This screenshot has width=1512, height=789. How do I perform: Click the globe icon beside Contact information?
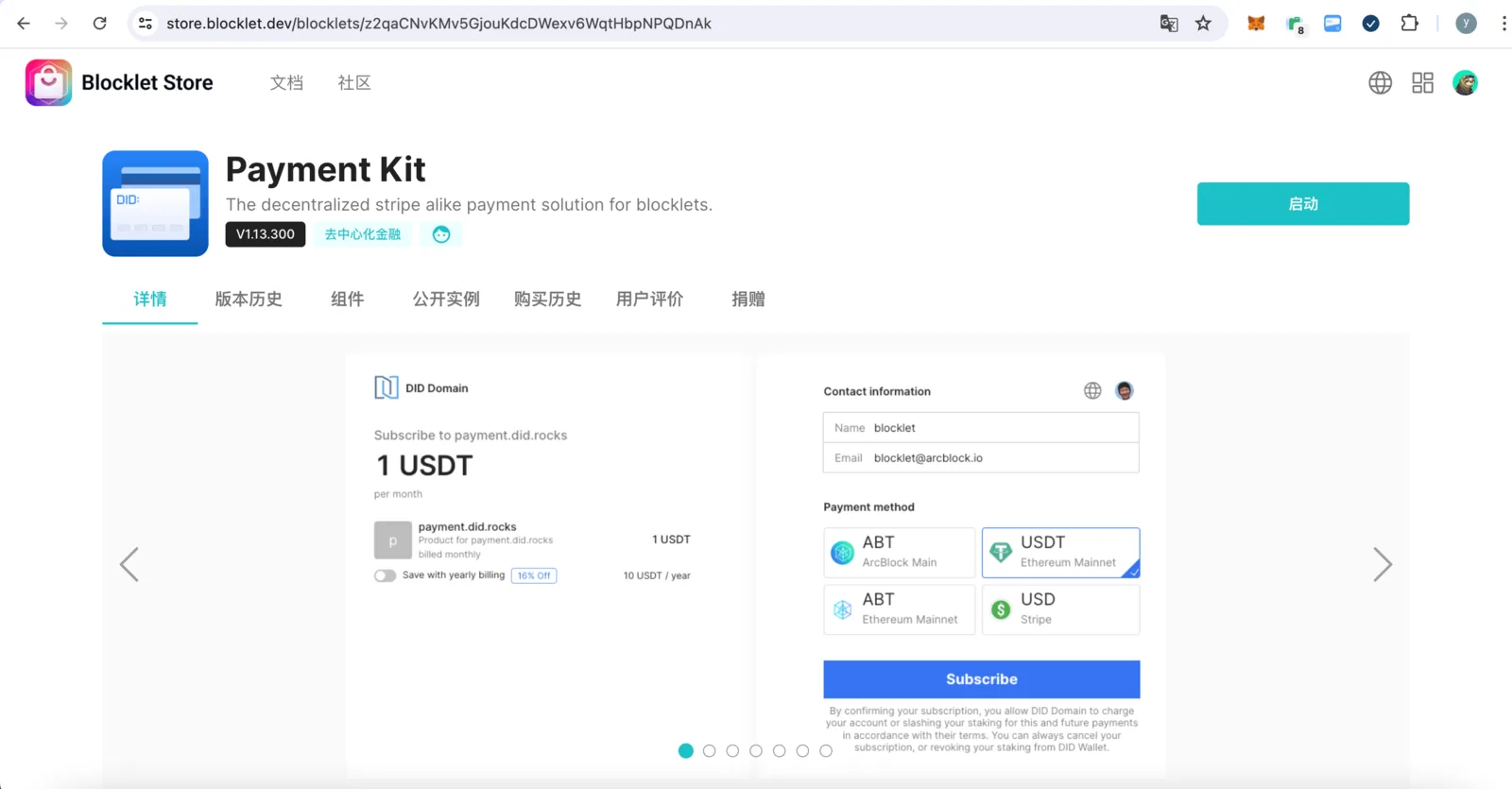1092,390
